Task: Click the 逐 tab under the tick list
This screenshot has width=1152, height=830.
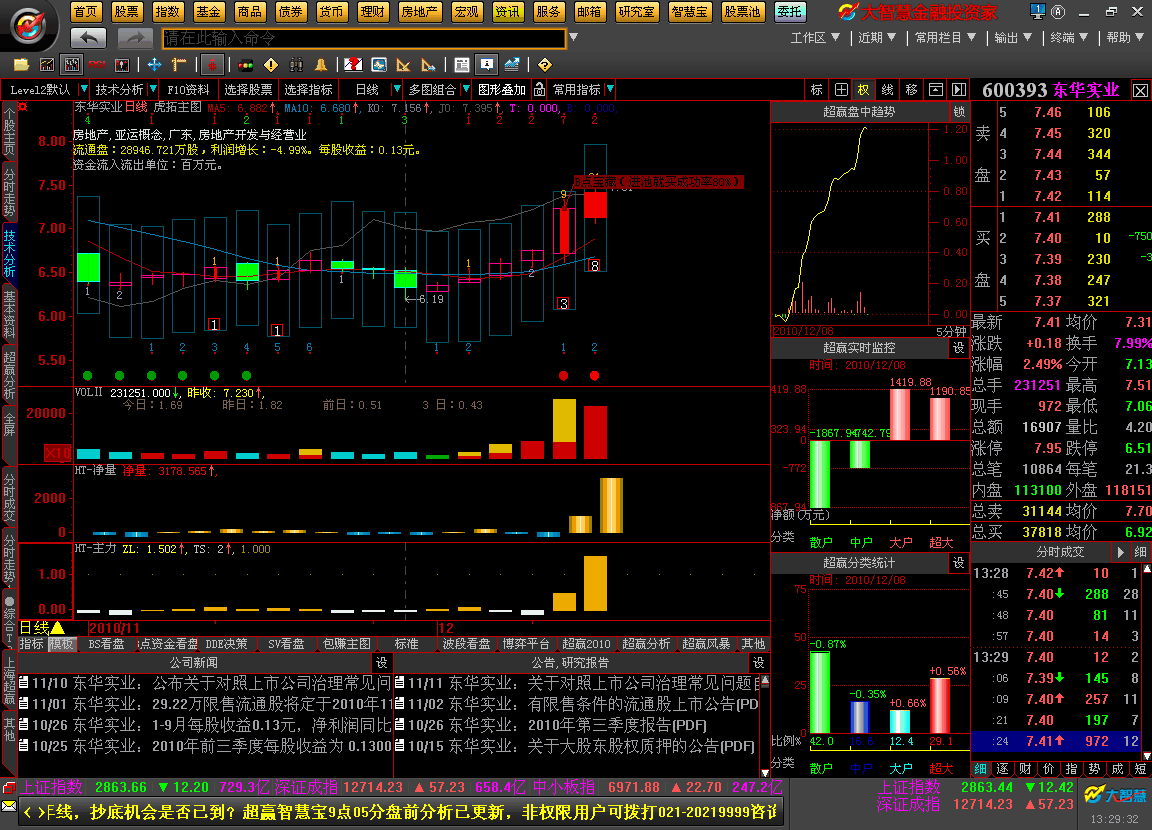Action: 1004,768
